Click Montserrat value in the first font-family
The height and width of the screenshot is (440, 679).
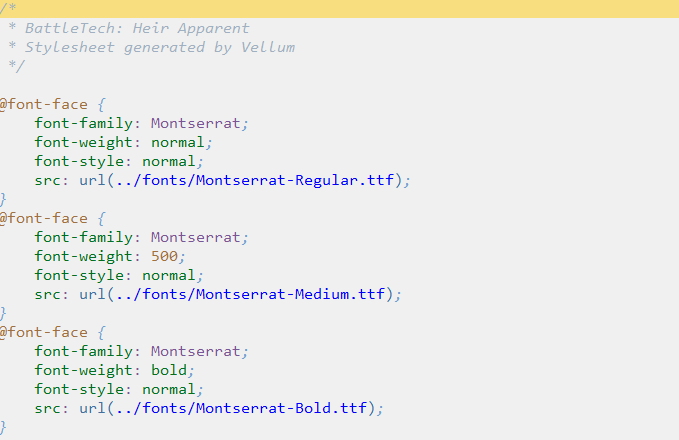coord(196,123)
